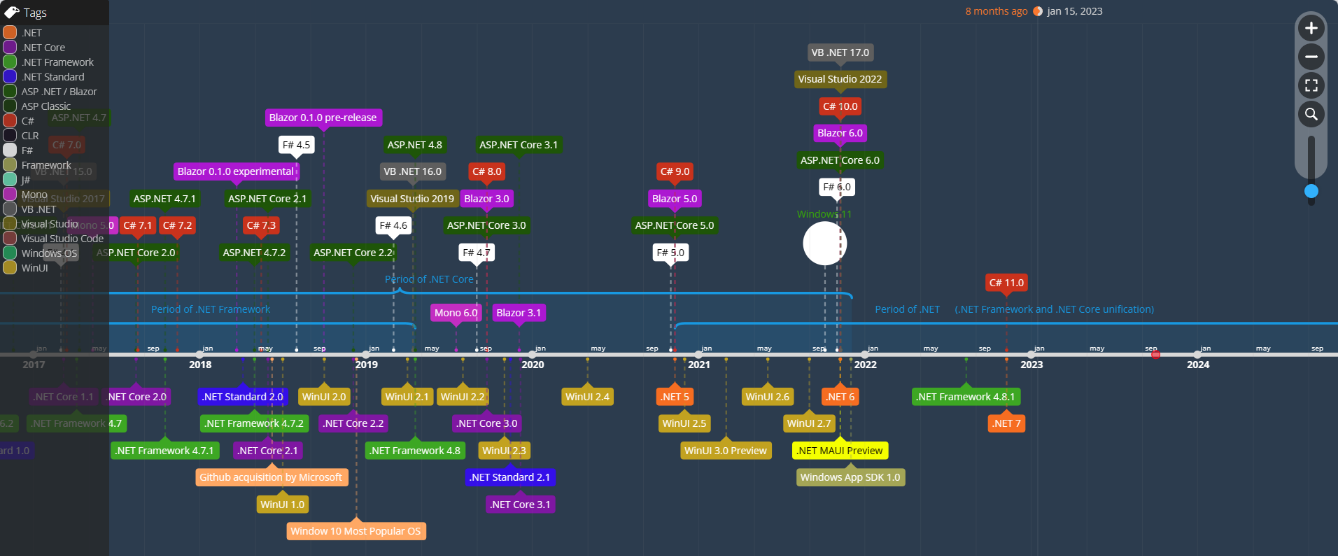1338x556 pixels.
Task: Select the Blazor 6.0 event
Action: pyautogui.click(x=840, y=133)
